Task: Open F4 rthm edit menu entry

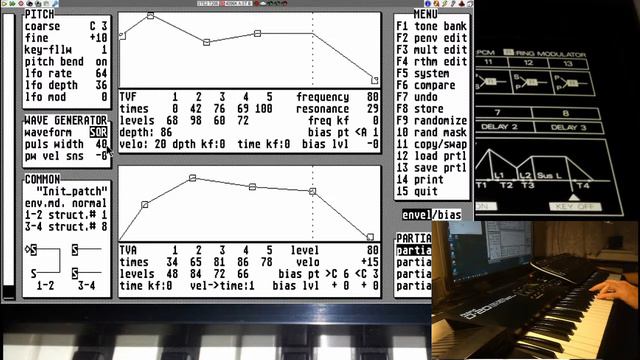Action: point(431,62)
